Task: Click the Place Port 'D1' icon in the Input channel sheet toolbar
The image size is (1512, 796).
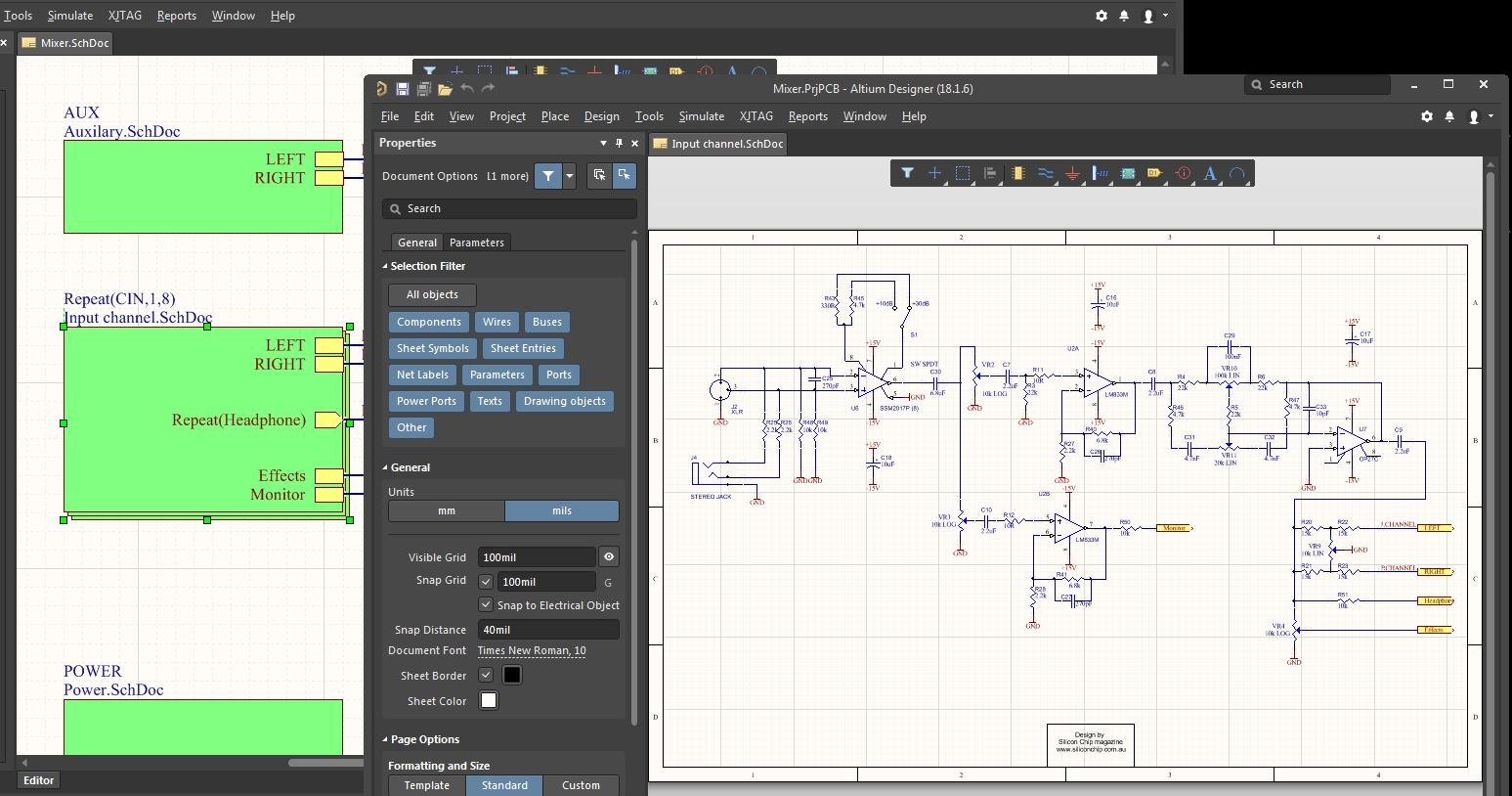Action: (x=1154, y=174)
